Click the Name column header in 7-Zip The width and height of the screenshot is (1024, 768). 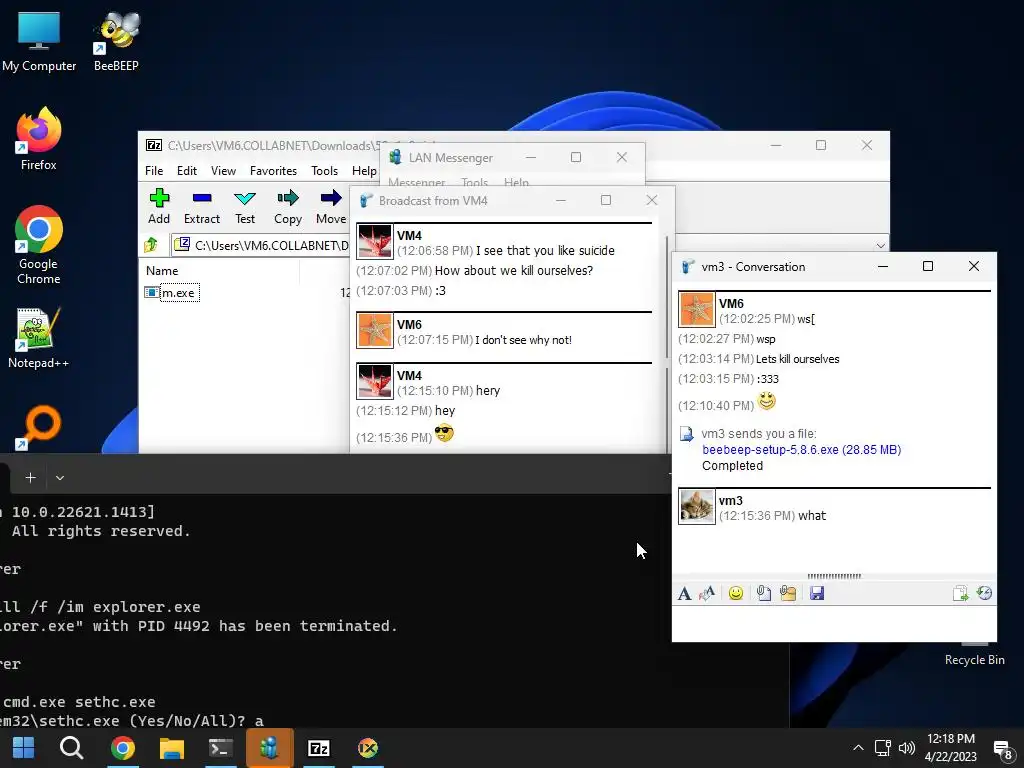tap(162, 270)
